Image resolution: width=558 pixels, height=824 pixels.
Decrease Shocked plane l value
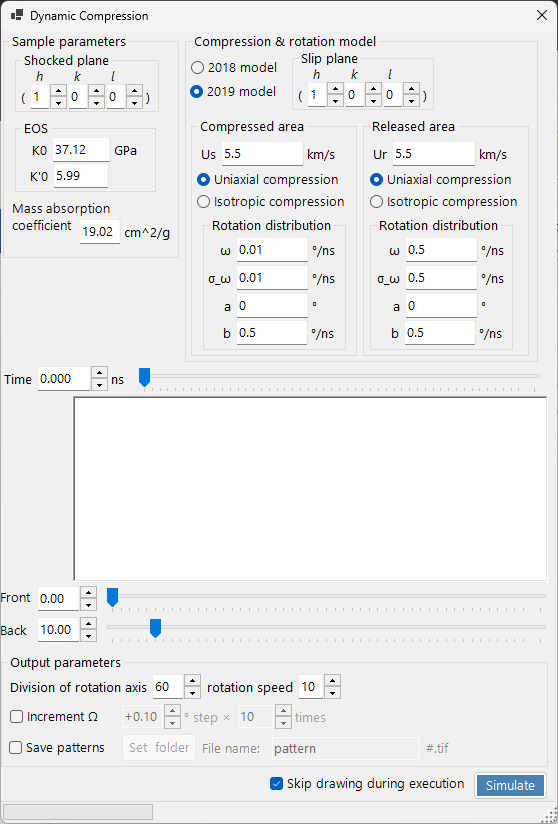(x=135, y=102)
